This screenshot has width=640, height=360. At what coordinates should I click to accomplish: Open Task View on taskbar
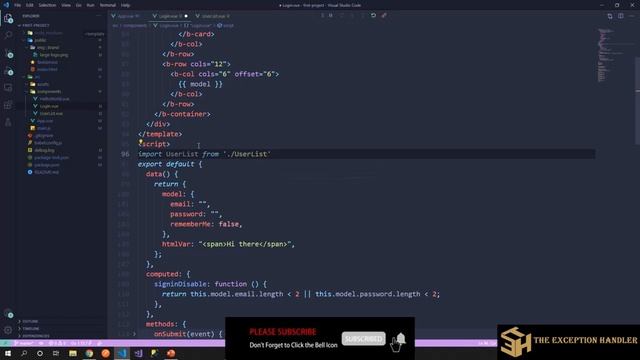(56, 353)
